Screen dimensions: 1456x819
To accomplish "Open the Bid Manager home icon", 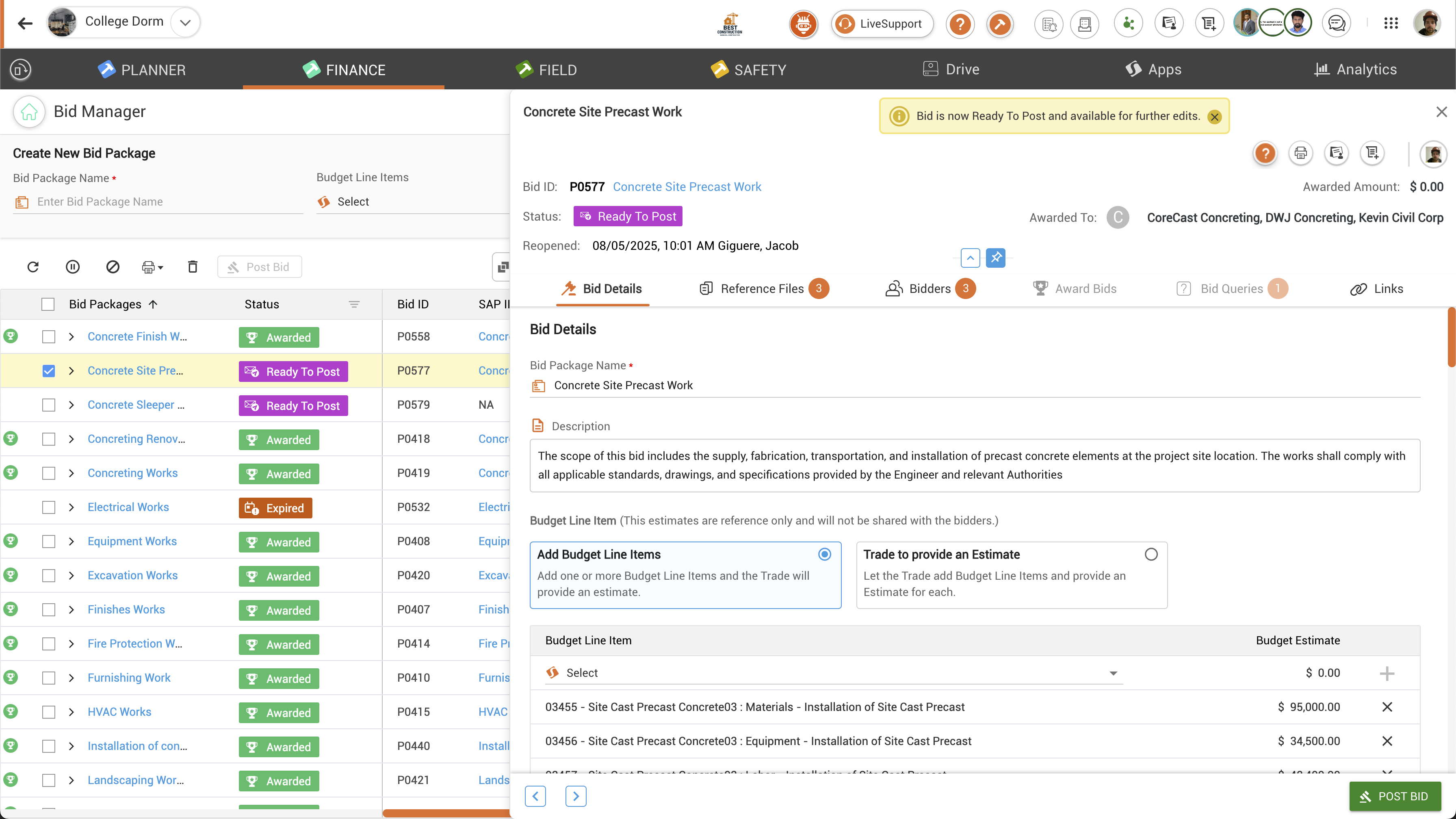I will pyautogui.click(x=29, y=112).
